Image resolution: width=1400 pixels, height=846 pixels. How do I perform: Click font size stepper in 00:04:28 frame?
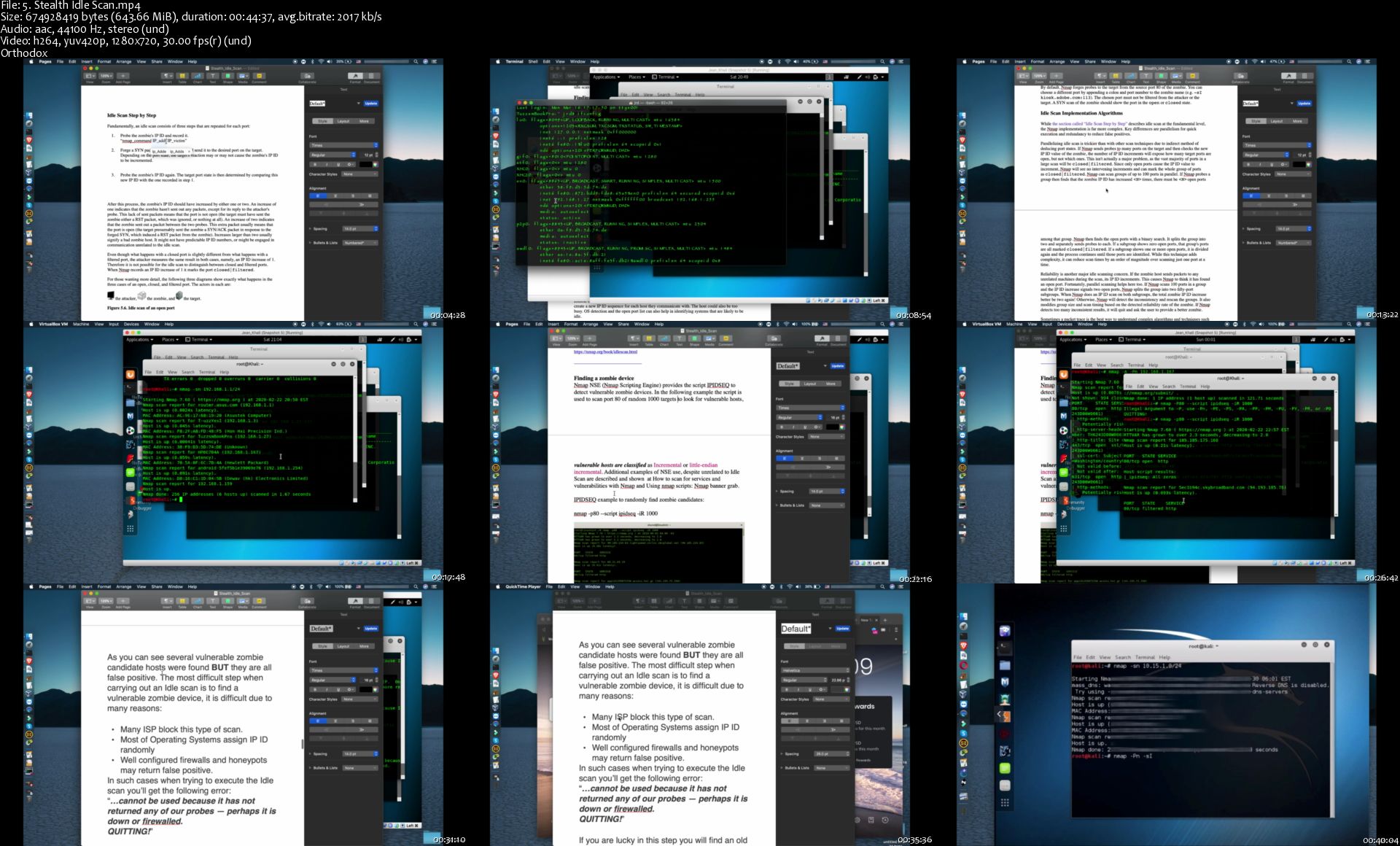(x=376, y=155)
